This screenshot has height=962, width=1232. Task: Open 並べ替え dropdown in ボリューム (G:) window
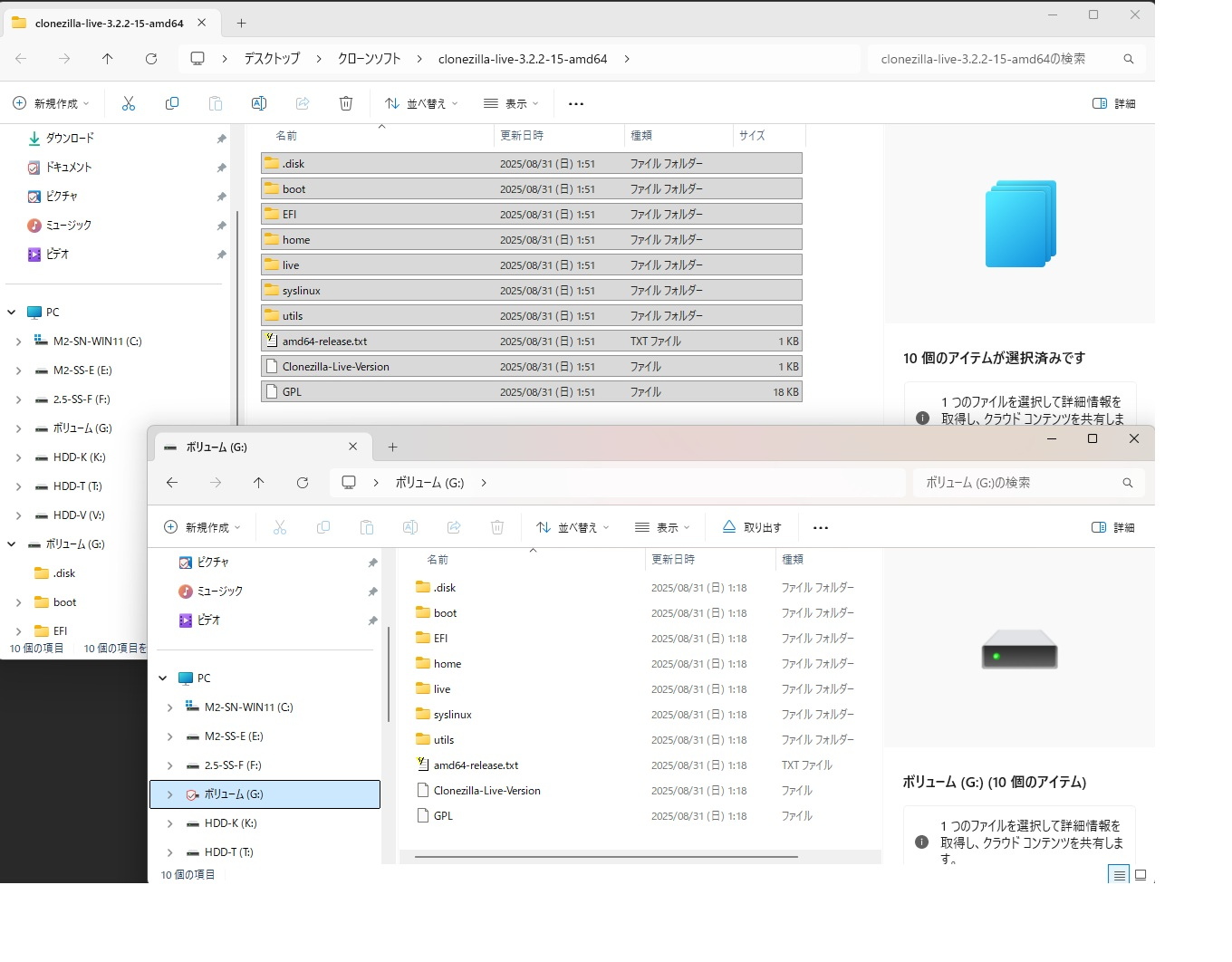point(573,528)
